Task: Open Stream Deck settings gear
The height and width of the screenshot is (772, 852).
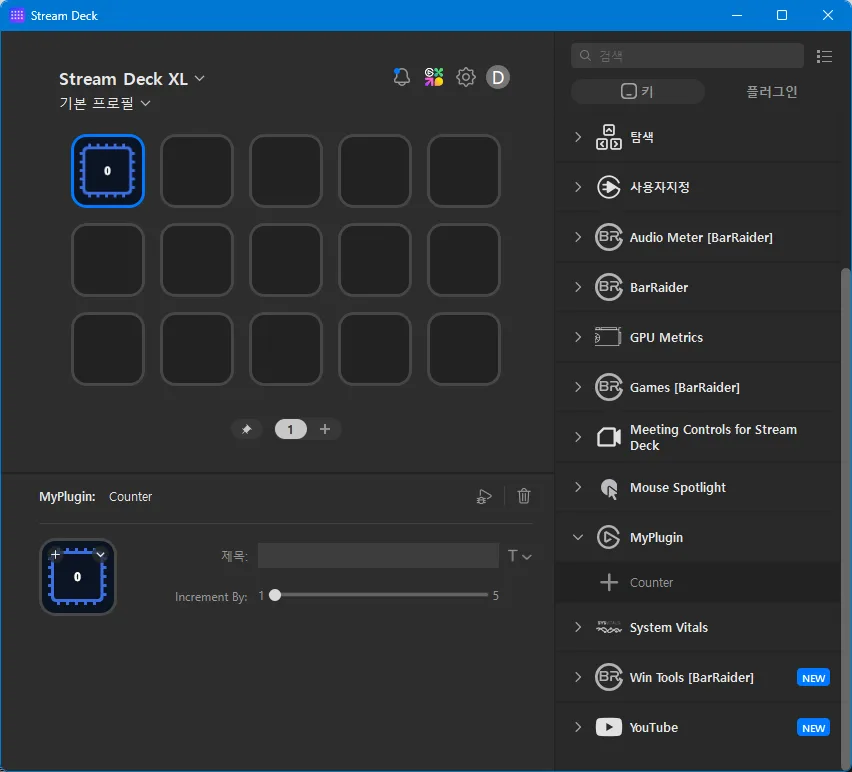Action: [465, 77]
